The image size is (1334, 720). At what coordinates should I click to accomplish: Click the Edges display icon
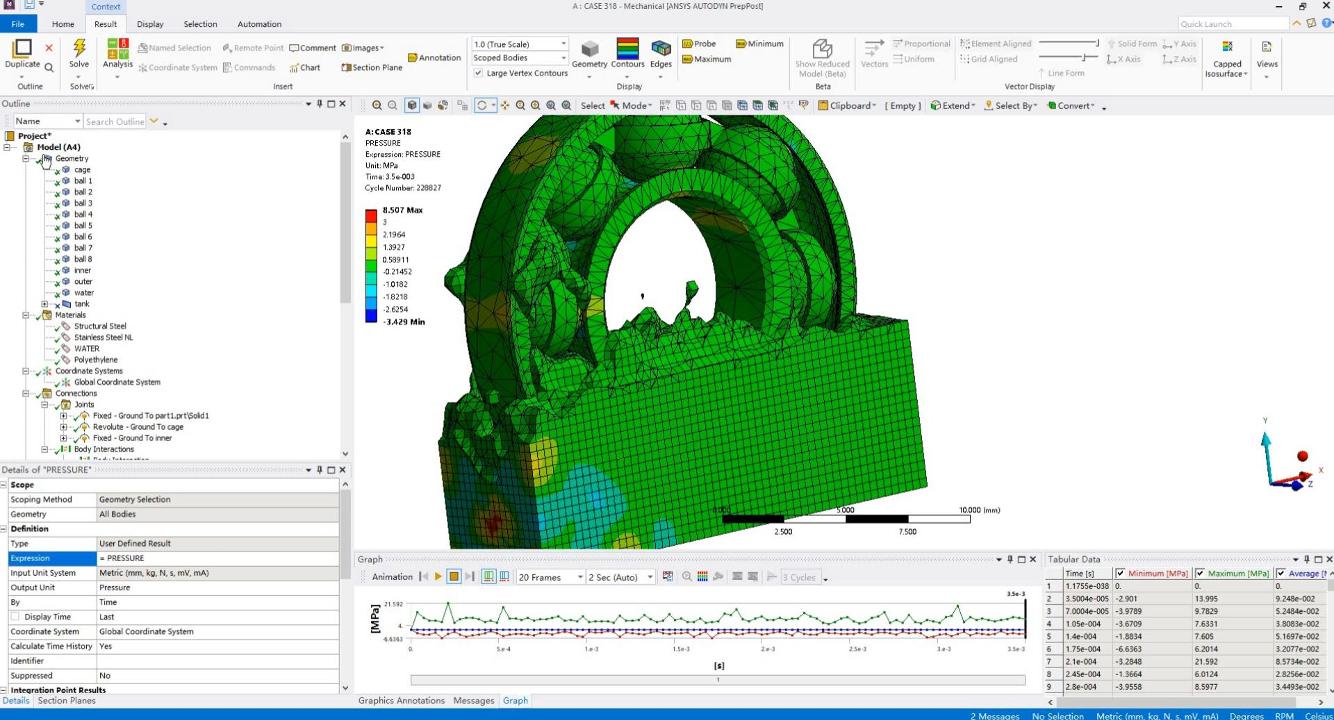coord(661,49)
